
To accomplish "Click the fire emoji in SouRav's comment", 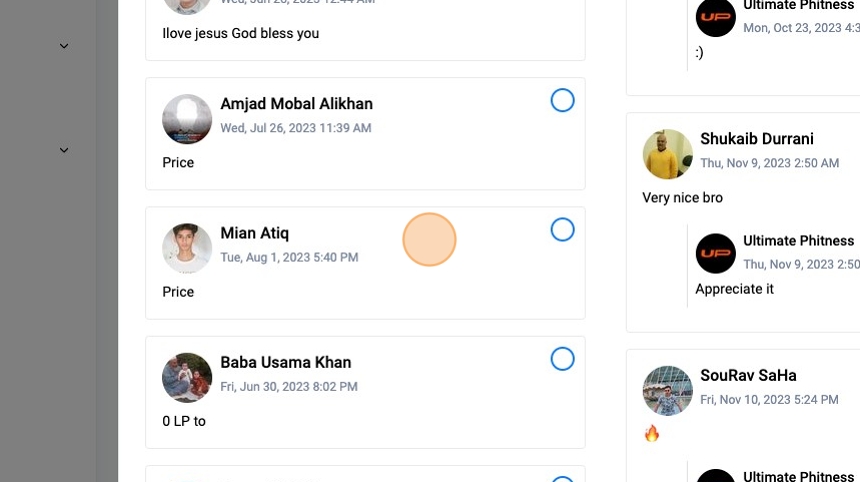I will point(652,433).
